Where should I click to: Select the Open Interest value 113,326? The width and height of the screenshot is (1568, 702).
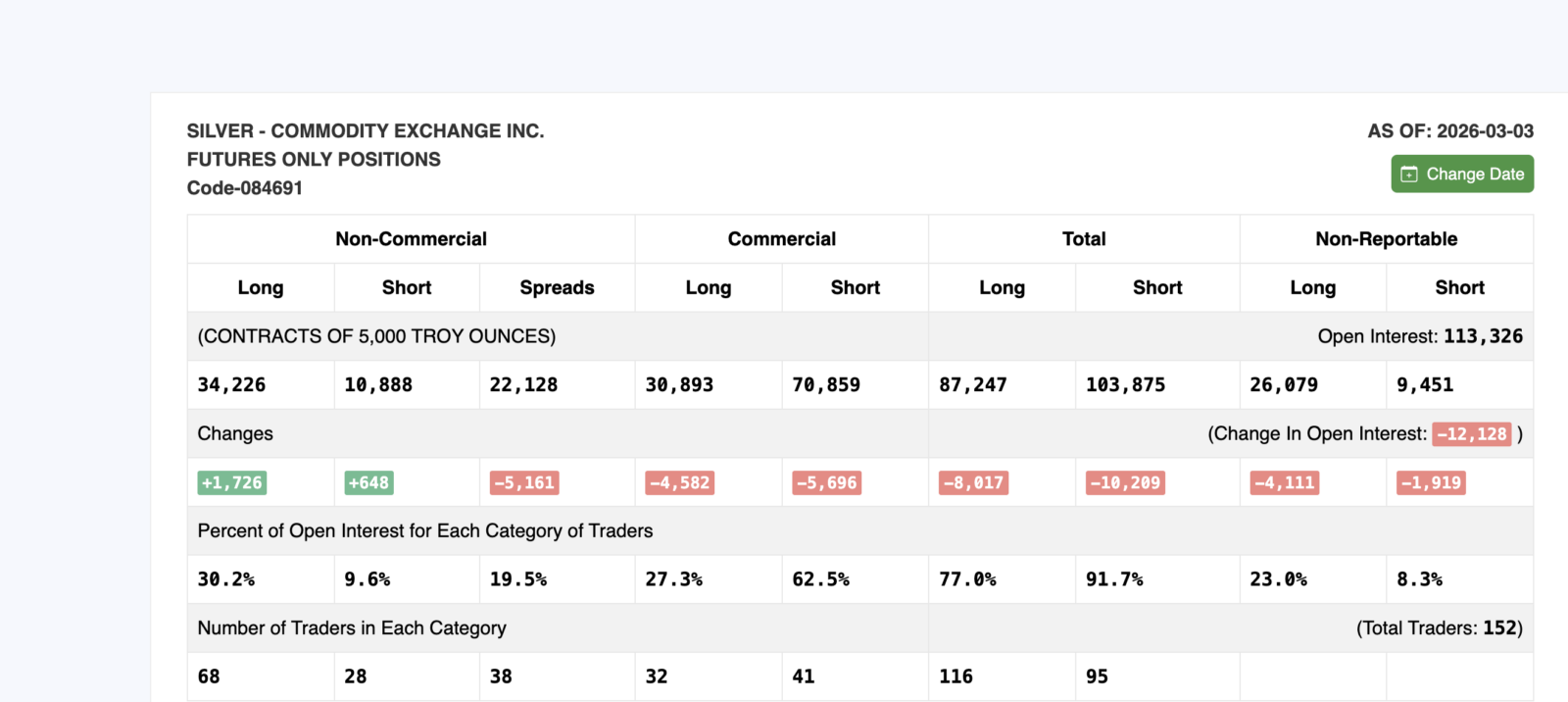click(1483, 336)
